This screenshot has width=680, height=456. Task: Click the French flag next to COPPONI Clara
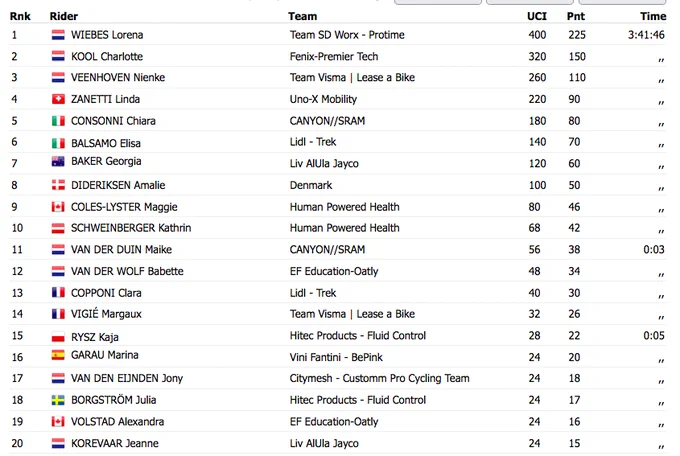tap(58, 292)
